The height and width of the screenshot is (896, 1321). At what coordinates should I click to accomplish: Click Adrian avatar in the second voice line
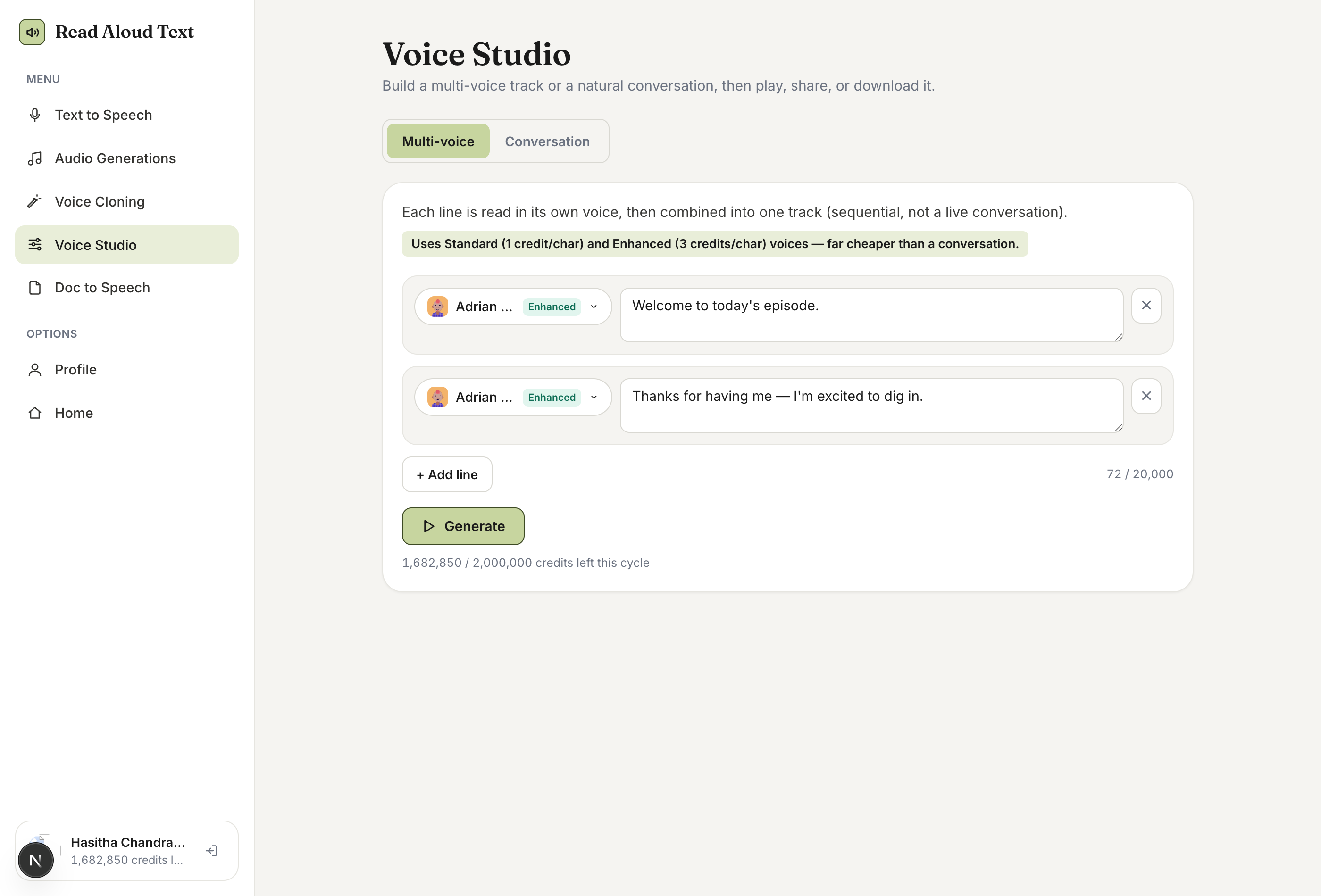tap(438, 397)
